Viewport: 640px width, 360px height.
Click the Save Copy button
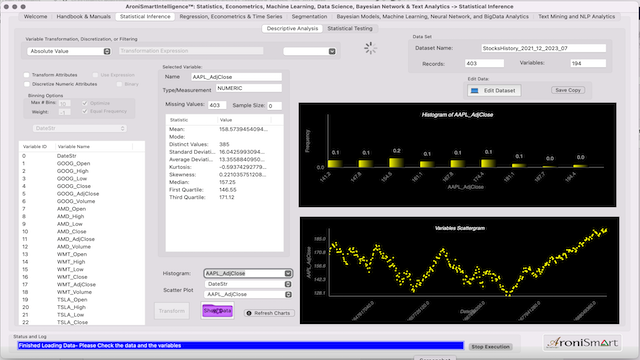[x=568, y=90]
